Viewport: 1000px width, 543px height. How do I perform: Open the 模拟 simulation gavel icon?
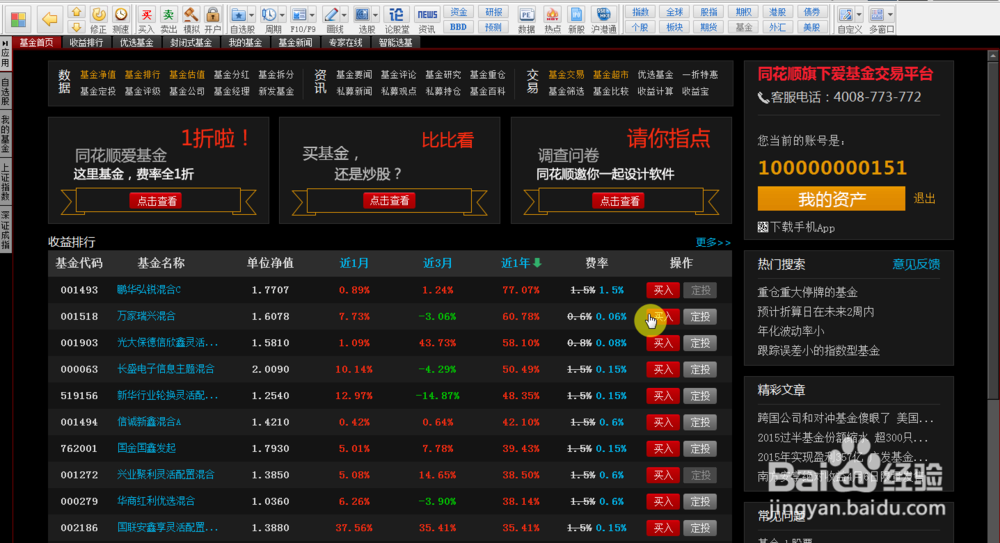[x=190, y=19]
